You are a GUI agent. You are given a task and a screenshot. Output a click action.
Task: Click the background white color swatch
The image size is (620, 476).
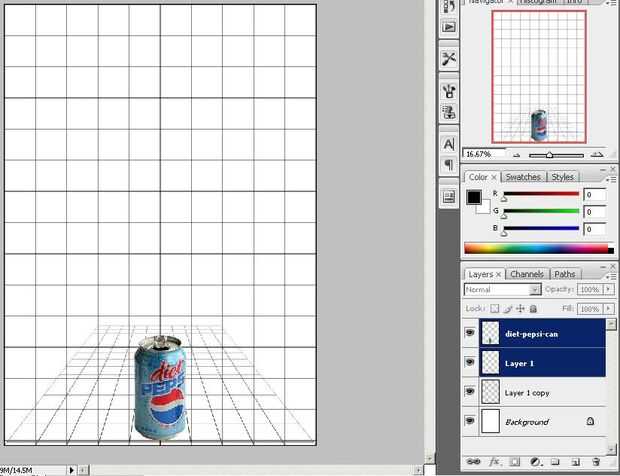coord(484,208)
